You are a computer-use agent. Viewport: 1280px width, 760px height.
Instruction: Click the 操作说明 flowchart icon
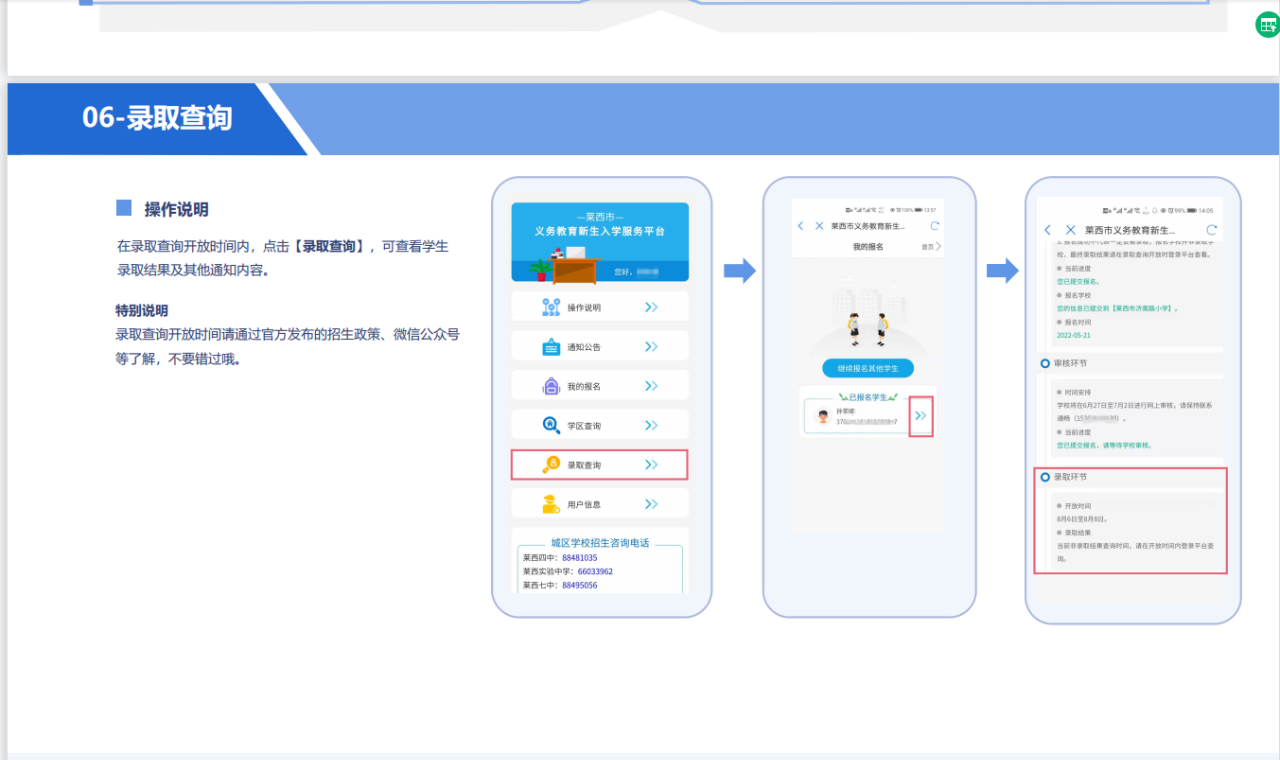[x=551, y=307]
